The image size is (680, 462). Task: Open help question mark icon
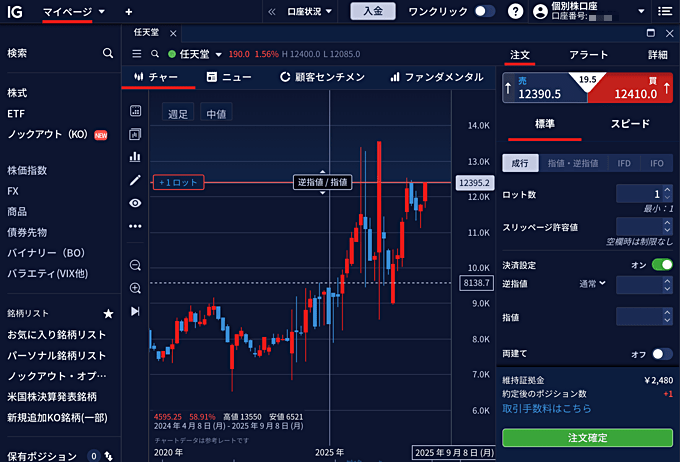coord(515,11)
